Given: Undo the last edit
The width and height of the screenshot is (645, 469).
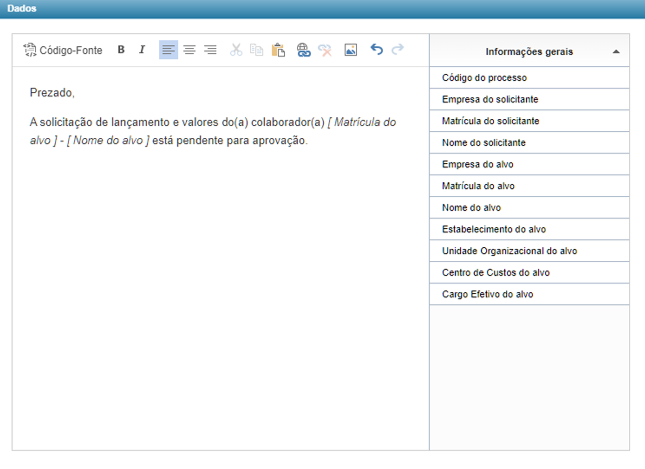Looking at the screenshot, I should coord(376,50).
